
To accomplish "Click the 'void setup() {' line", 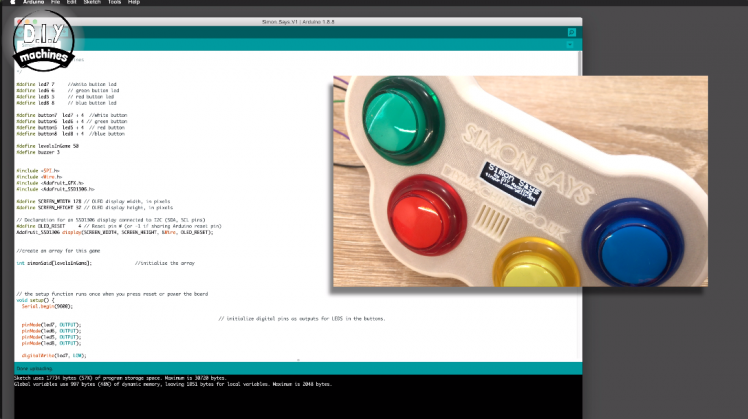I will point(35,301).
